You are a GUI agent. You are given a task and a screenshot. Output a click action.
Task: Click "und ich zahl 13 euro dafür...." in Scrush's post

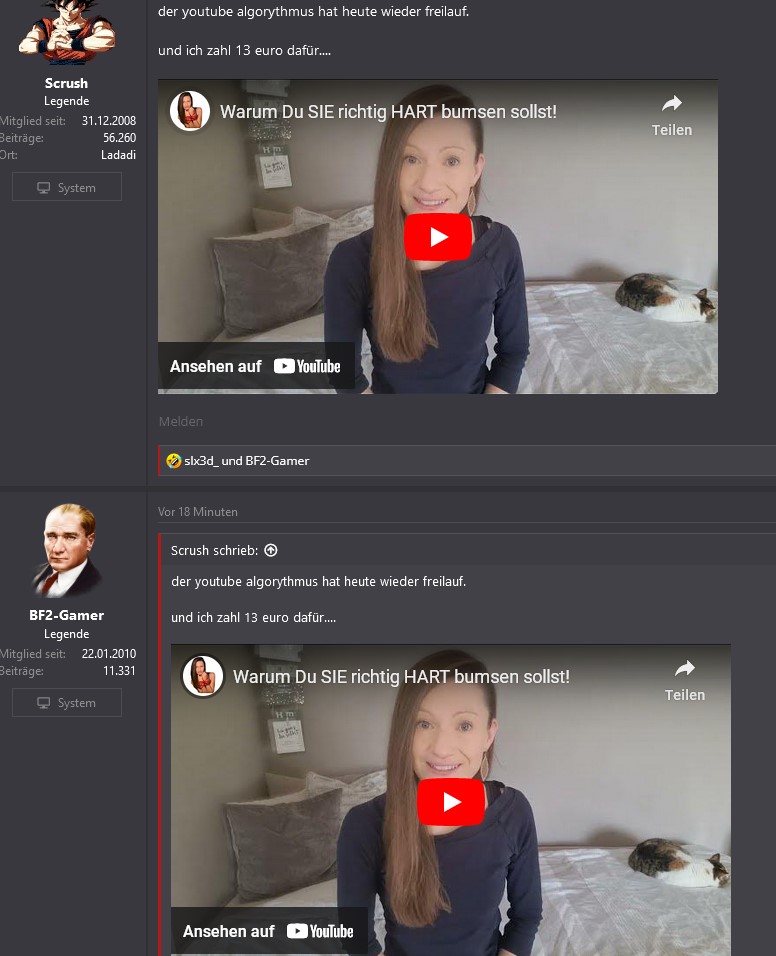tap(244, 51)
